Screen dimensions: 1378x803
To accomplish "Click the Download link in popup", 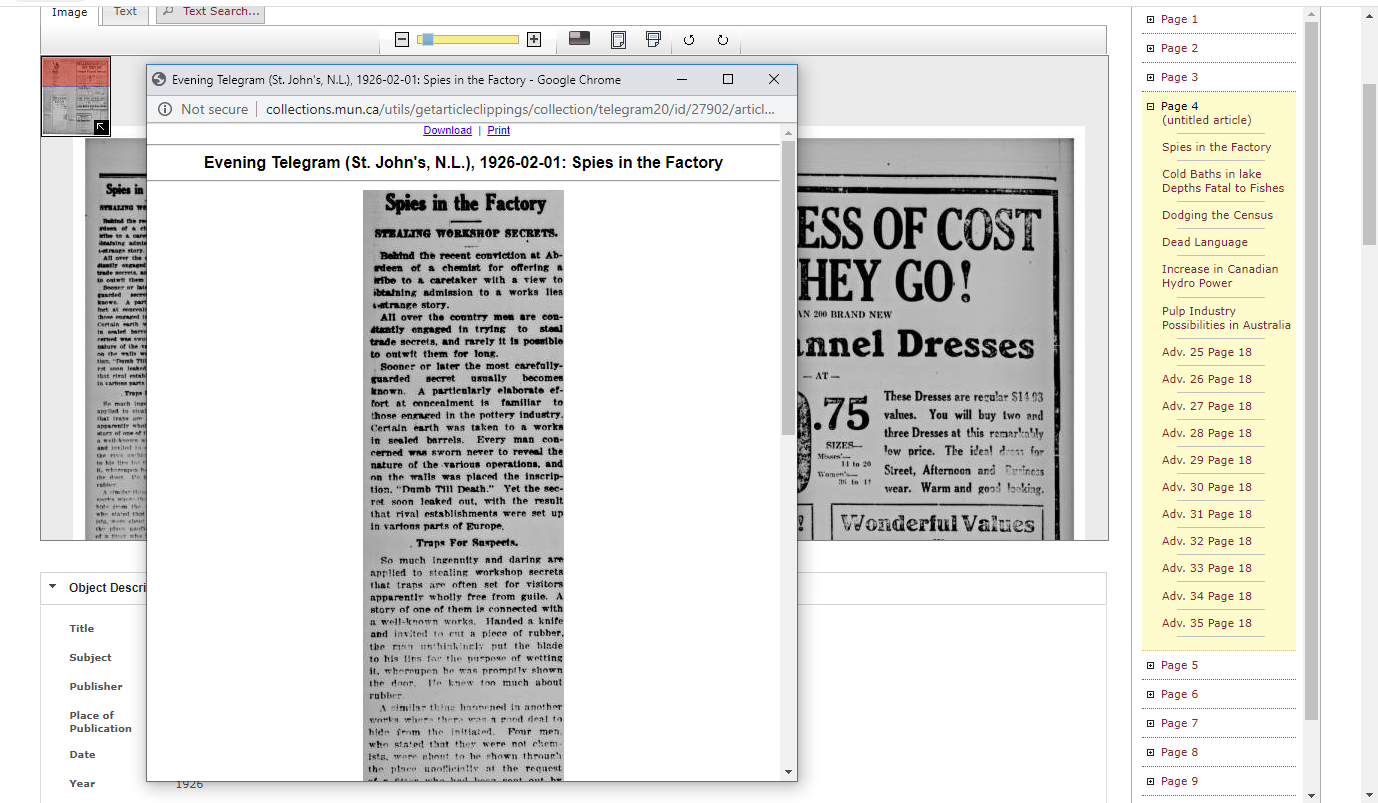I will click(447, 130).
